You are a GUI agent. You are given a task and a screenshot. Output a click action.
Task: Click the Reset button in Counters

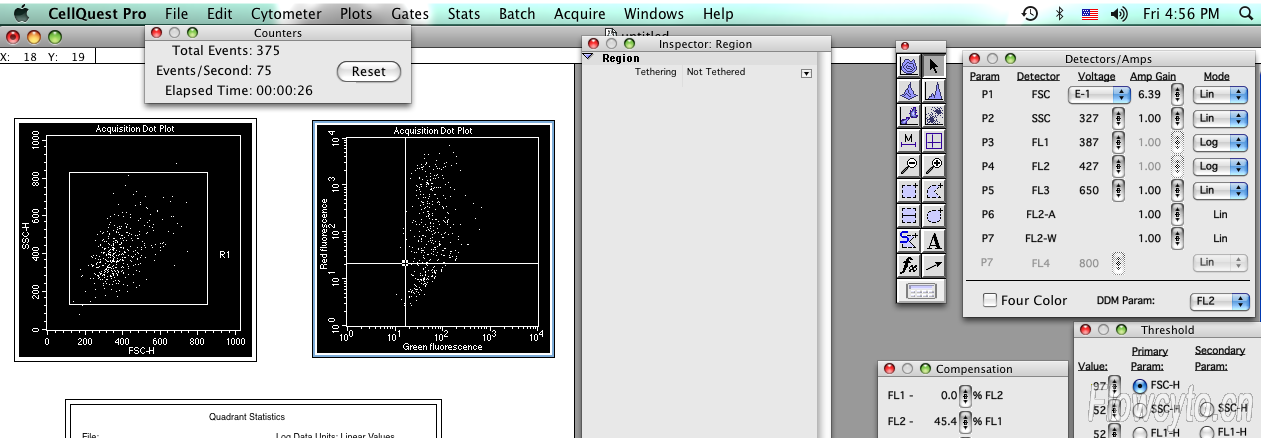tap(369, 72)
